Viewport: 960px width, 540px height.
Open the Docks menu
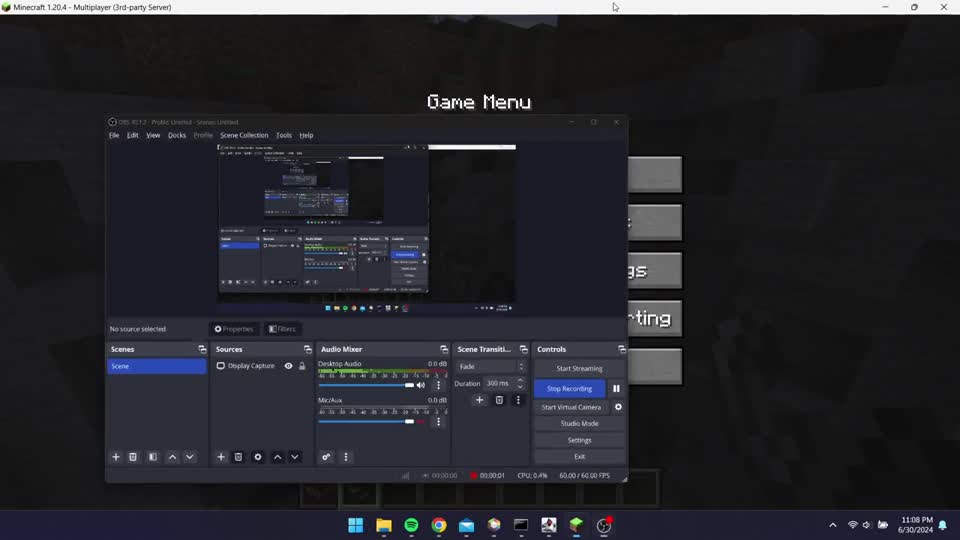click(177, 135)
